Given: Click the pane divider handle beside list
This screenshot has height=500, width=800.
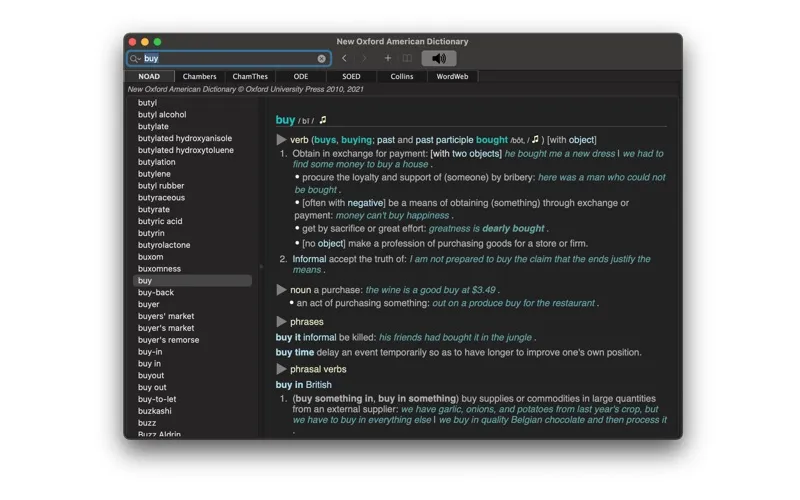Looking at the screenshot, I should coord(262,266).
